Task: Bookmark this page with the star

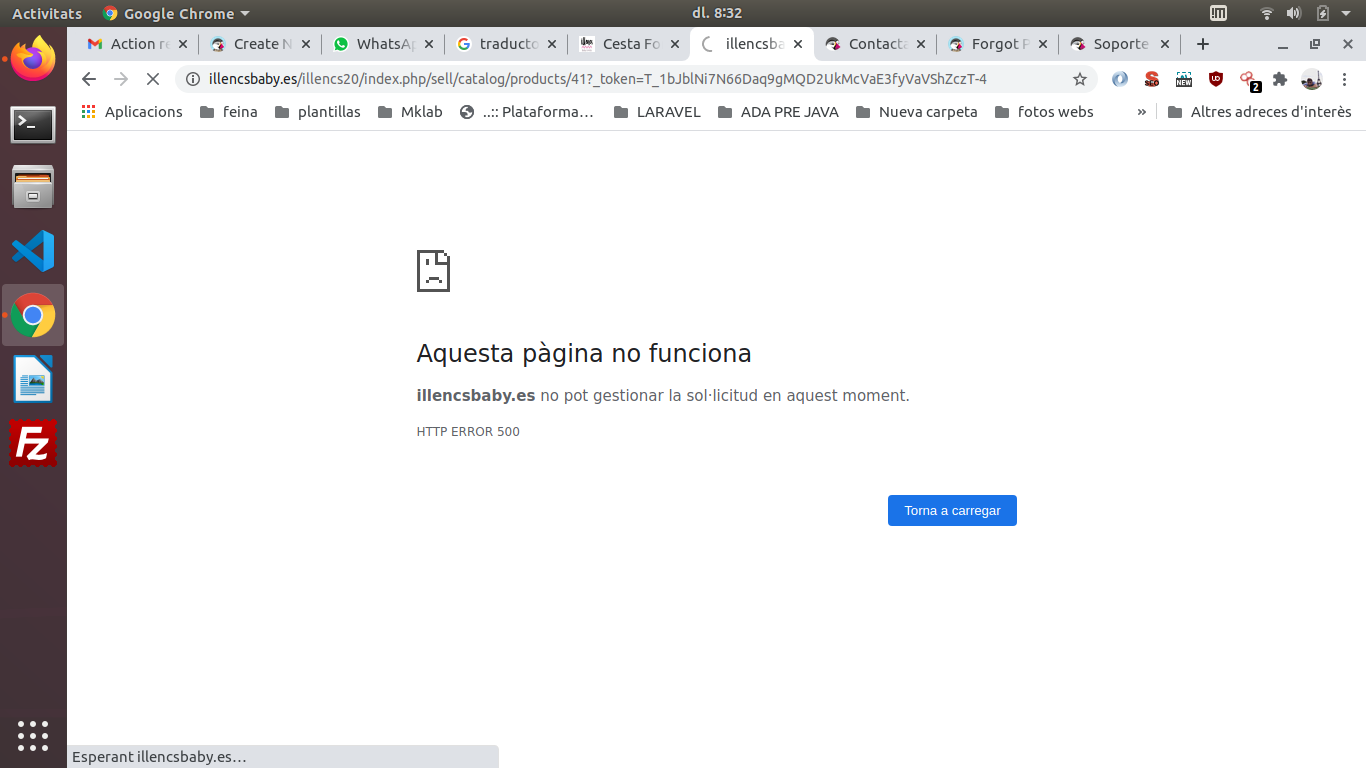Action: 1080,79
